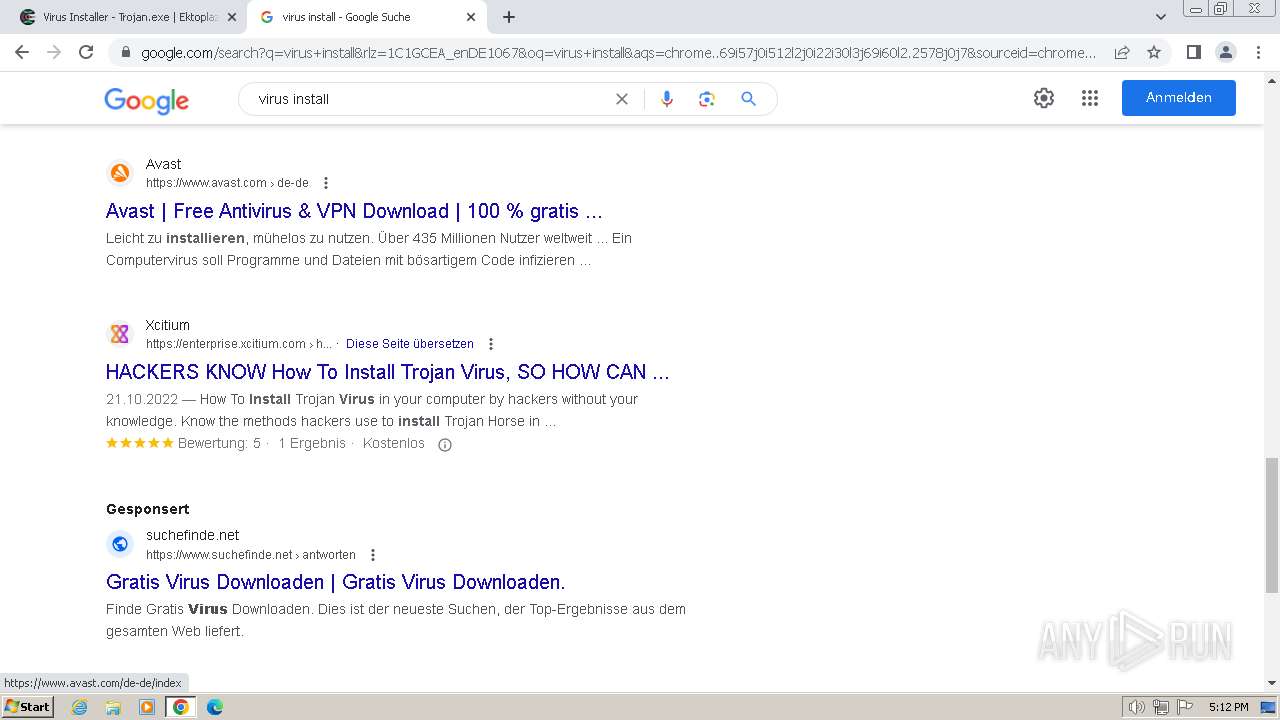Open Avast Free Antivirus result link
Image resolution: width=1280 pixels, height=720 pixels.
tap(354, 211)
